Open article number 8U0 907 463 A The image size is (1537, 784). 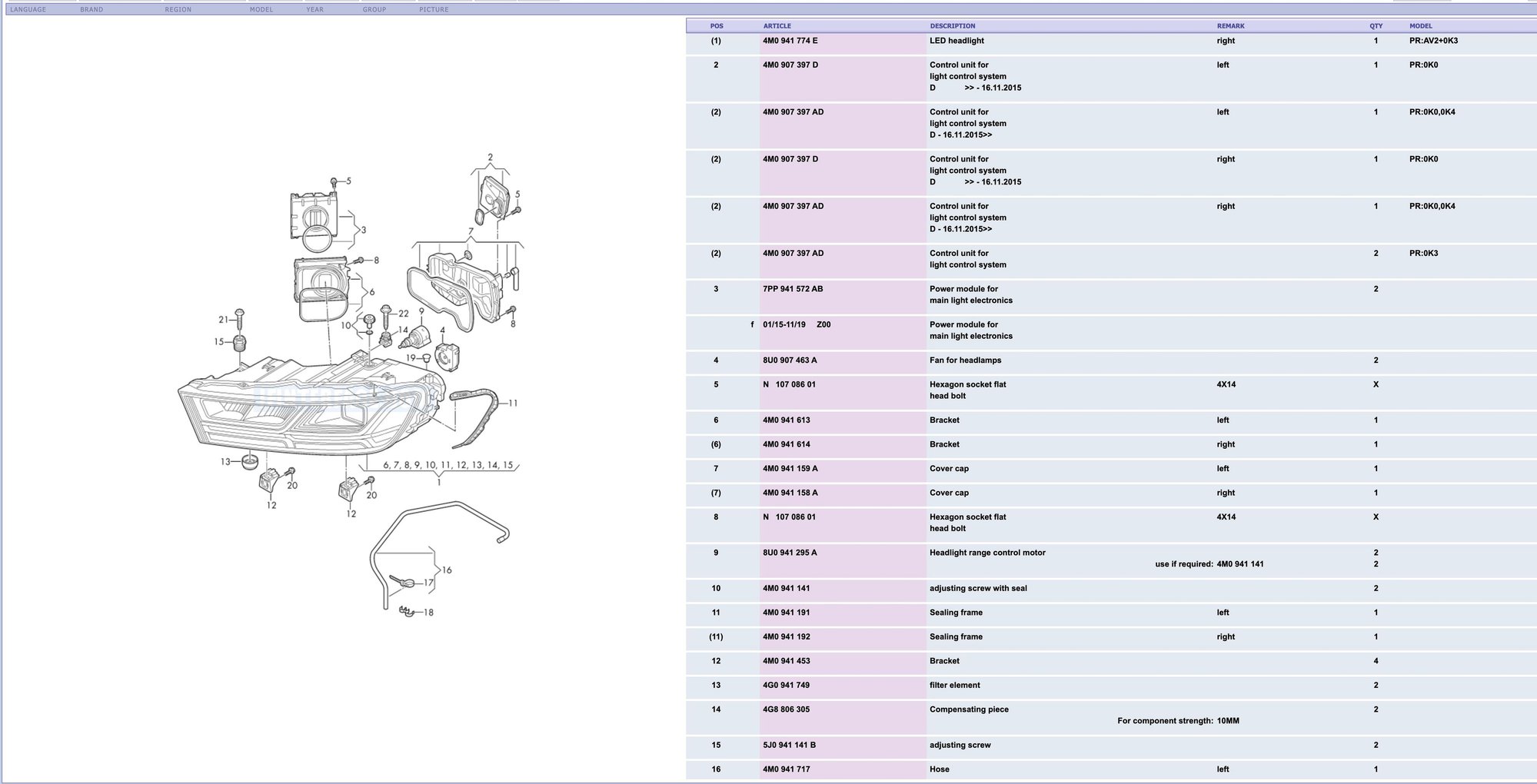(x=790, y=360)
